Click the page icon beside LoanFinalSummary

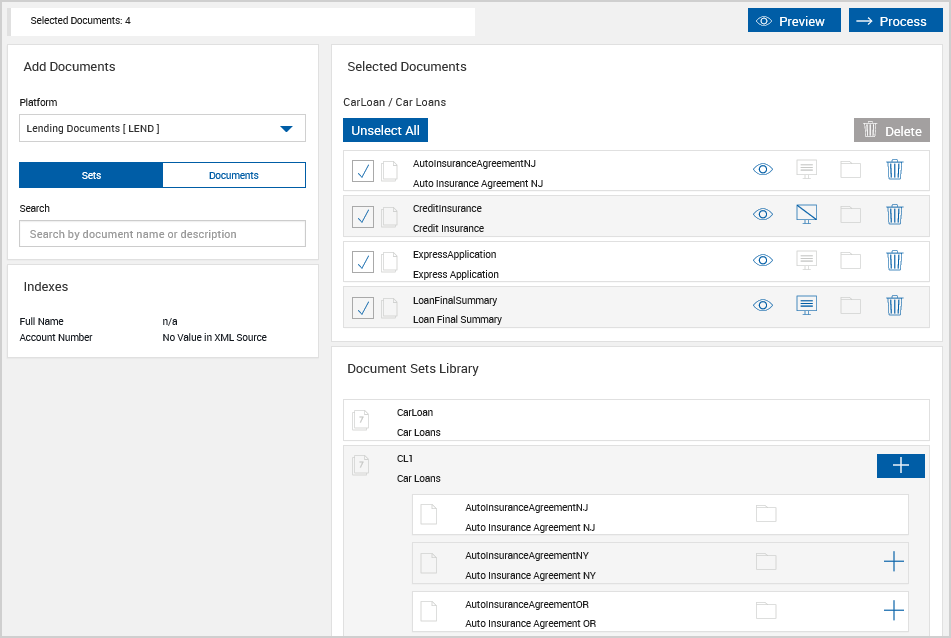click(x=389, y=308)
